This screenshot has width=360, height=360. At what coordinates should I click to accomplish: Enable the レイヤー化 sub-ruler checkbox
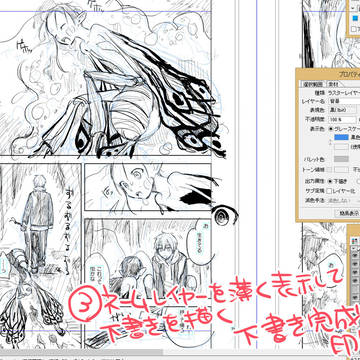point(329,191)
